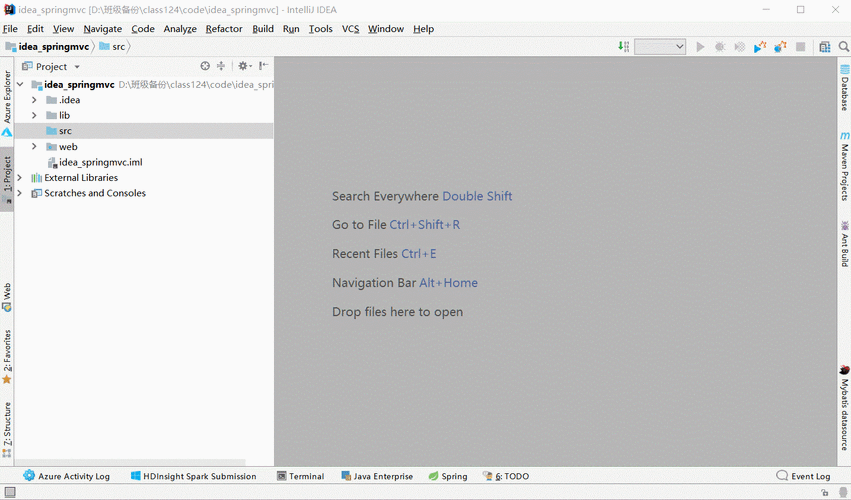Viewport: 851px width, 500px height.
Task: Toggle the Maven Projects side panel
Action: [844, 165]
